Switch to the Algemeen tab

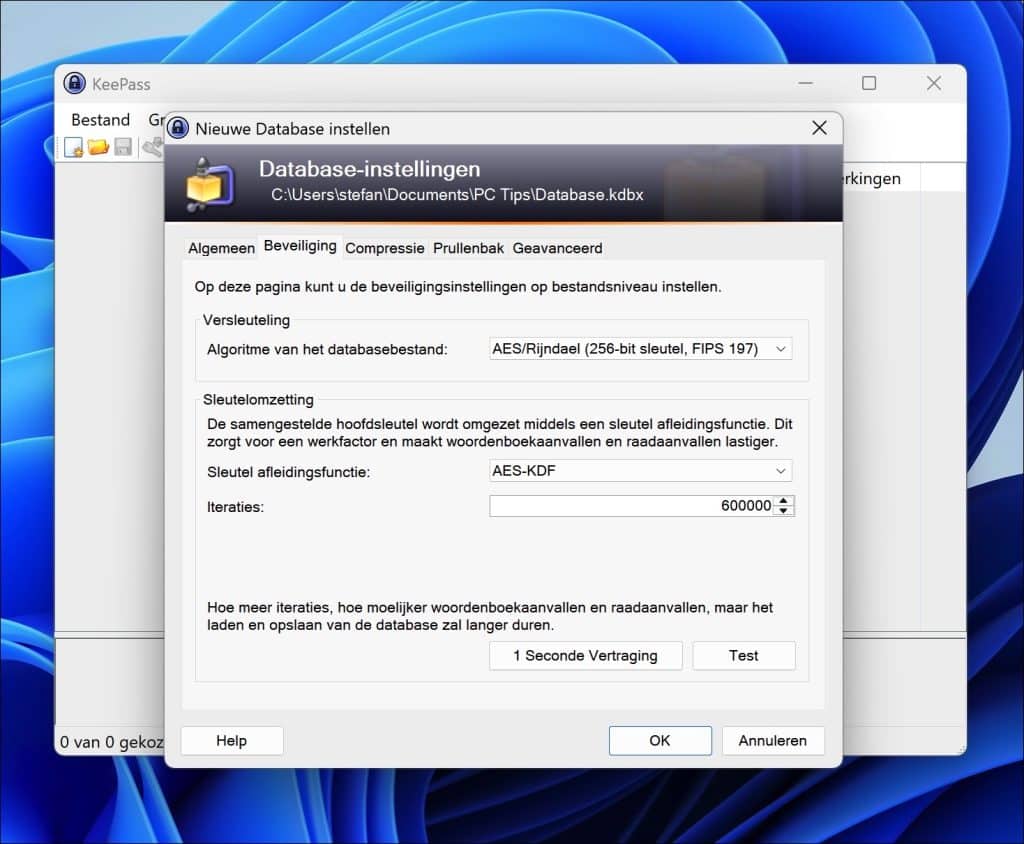tap(220, 247)
